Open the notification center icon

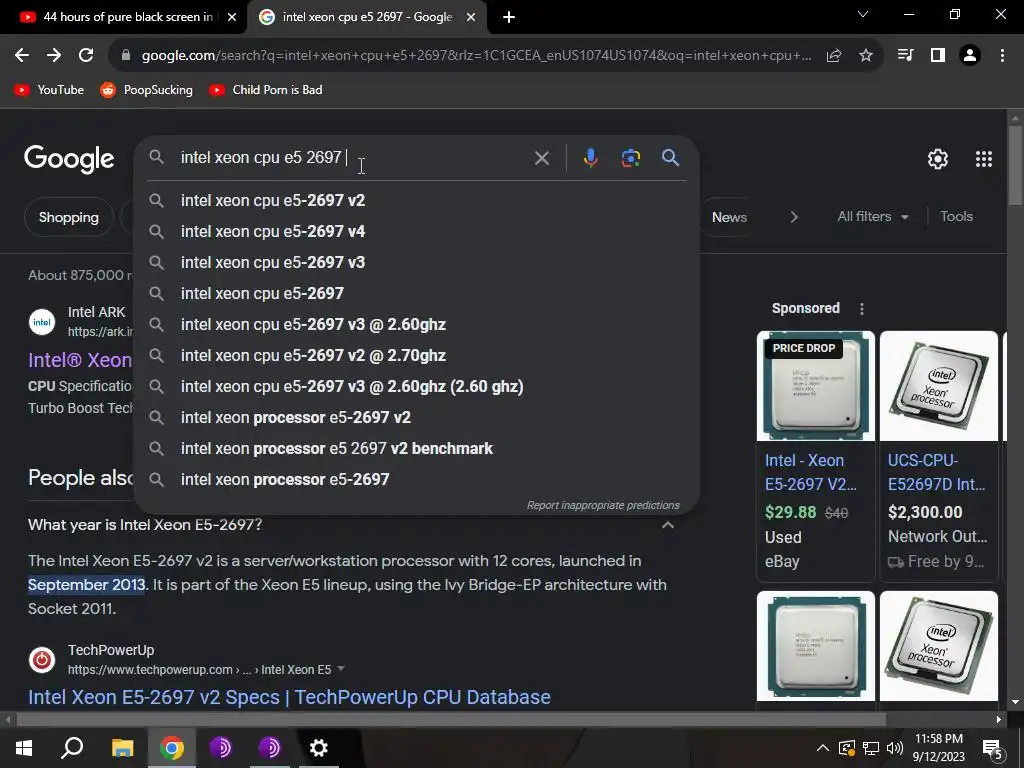pyautogui.click(x=993, y=749)
